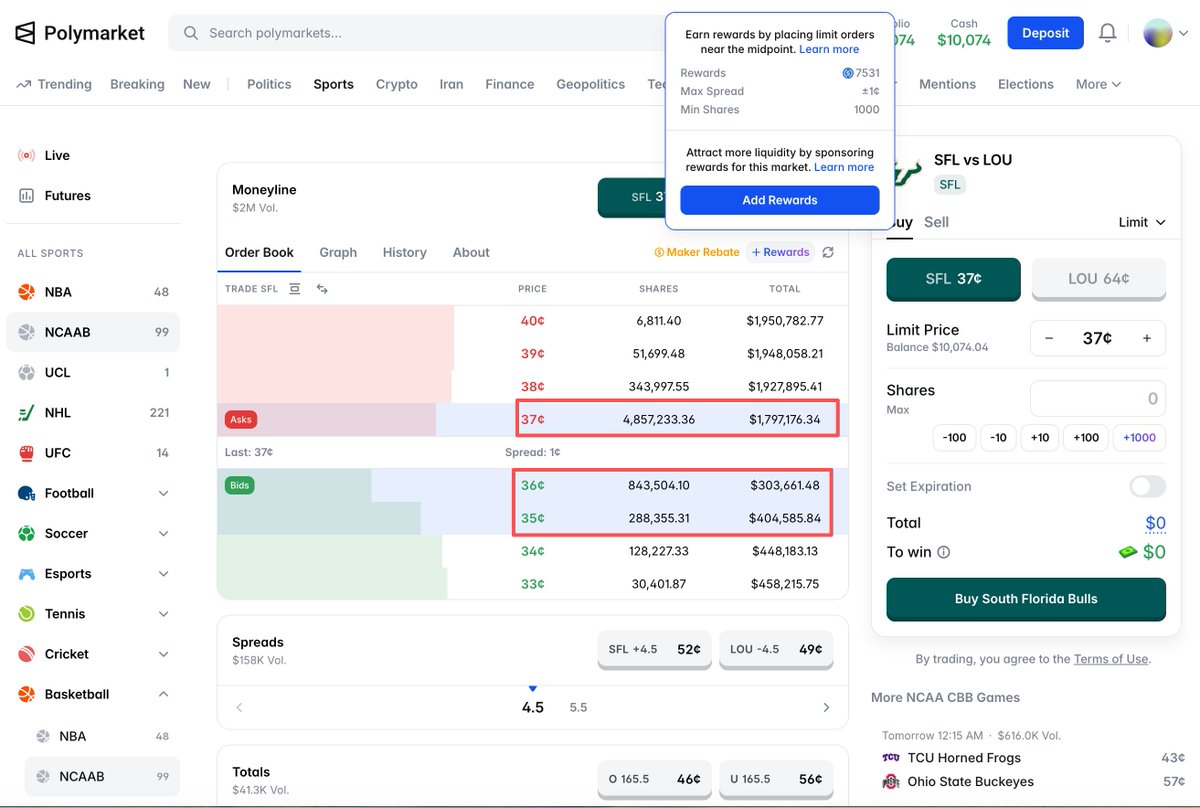
Task: Expand the Football sidebar section
Action: tap(164, 493)
